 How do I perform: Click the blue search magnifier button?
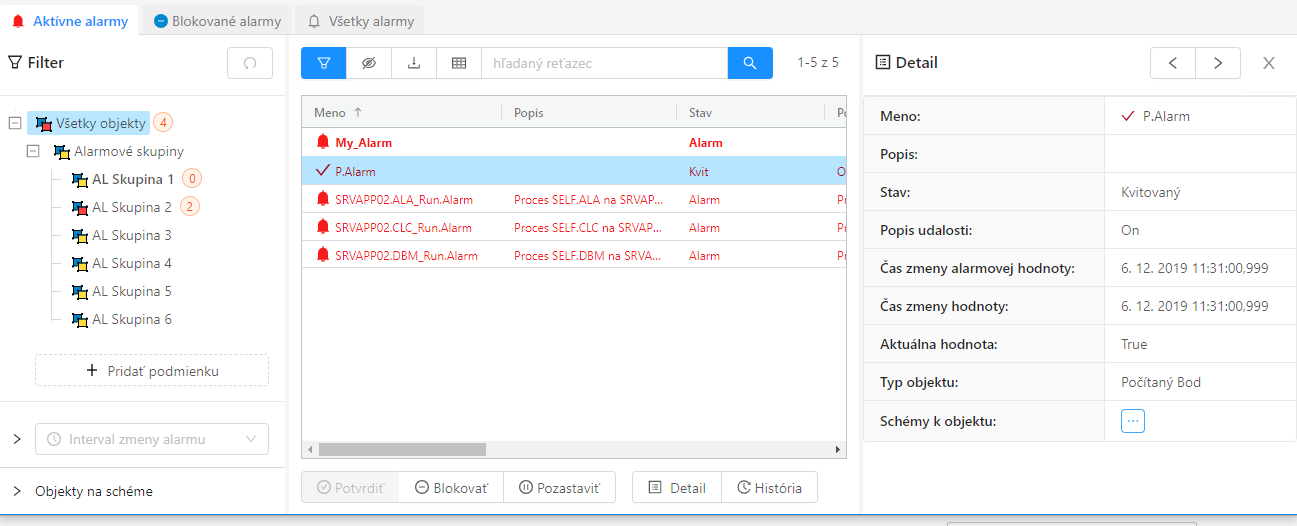(750, 63)
